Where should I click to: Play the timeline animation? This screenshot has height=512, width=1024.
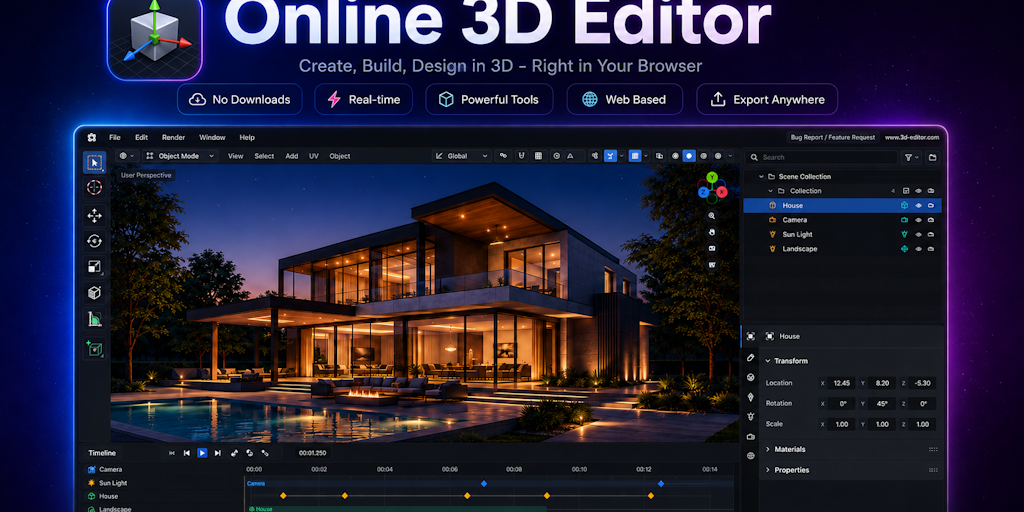[202, 453]
